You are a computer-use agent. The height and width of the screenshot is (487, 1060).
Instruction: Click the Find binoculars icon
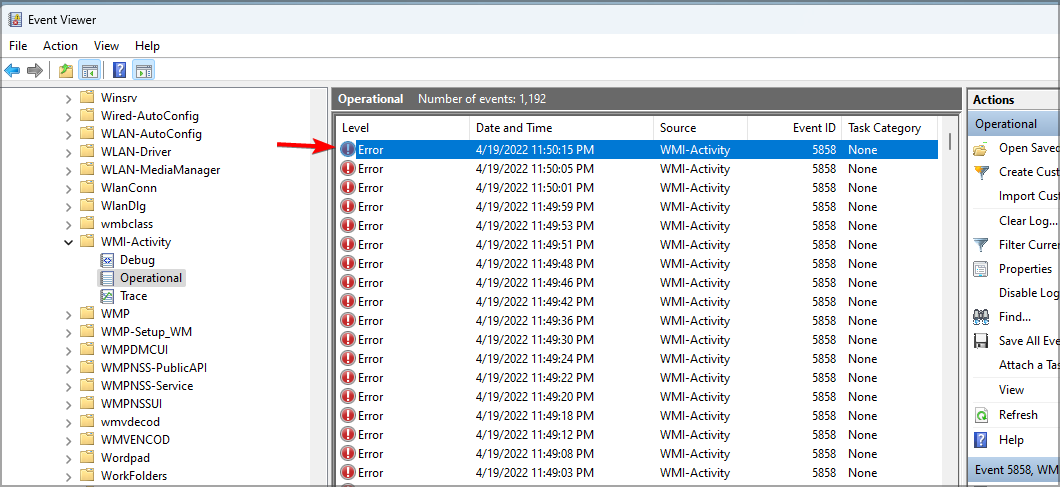click(x=981, y=317)
